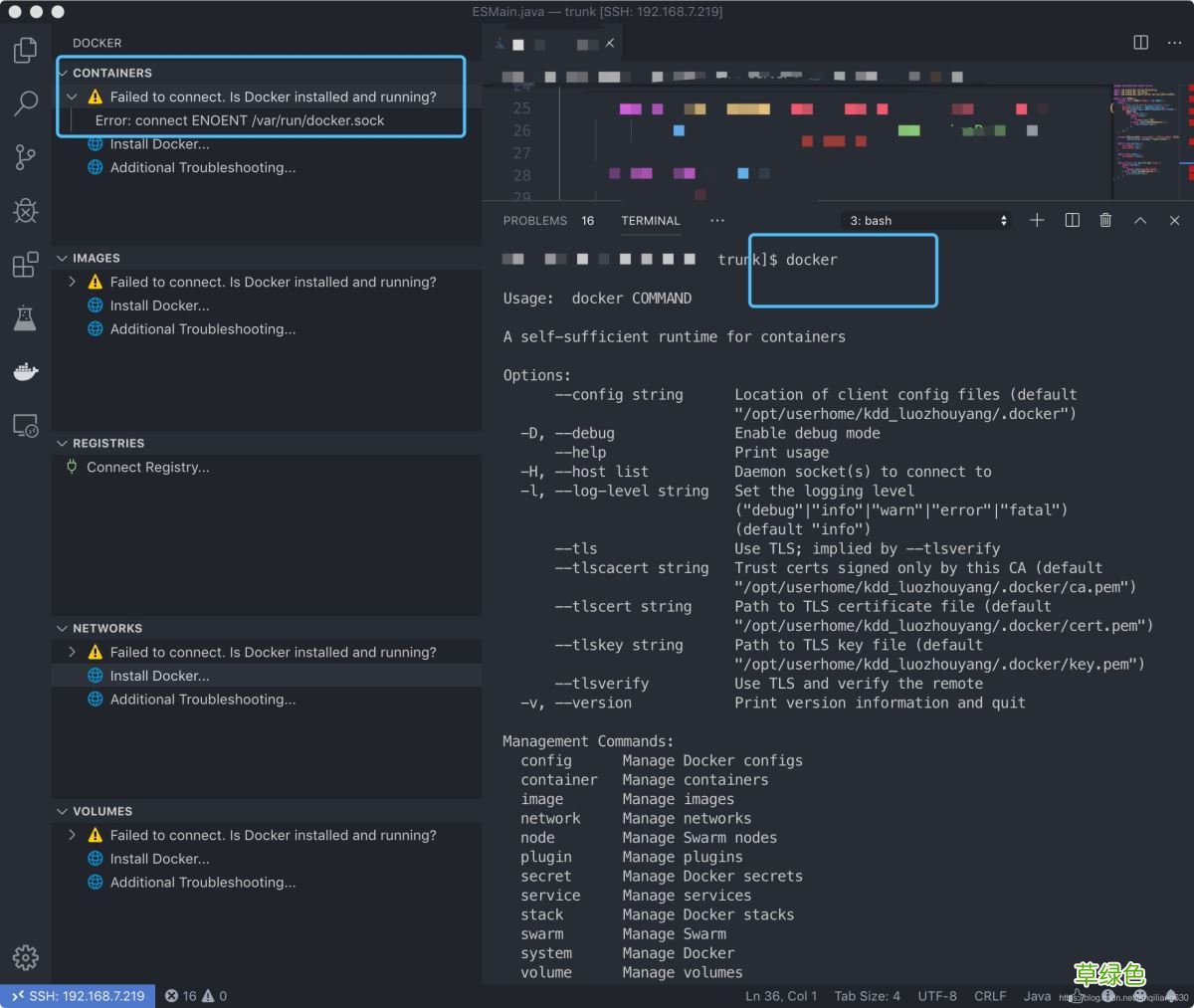Viewport: 1194px width, 1008px height.
Task: Click the plug icon beside Connect Registry
Action: click(x=72, y=466)
